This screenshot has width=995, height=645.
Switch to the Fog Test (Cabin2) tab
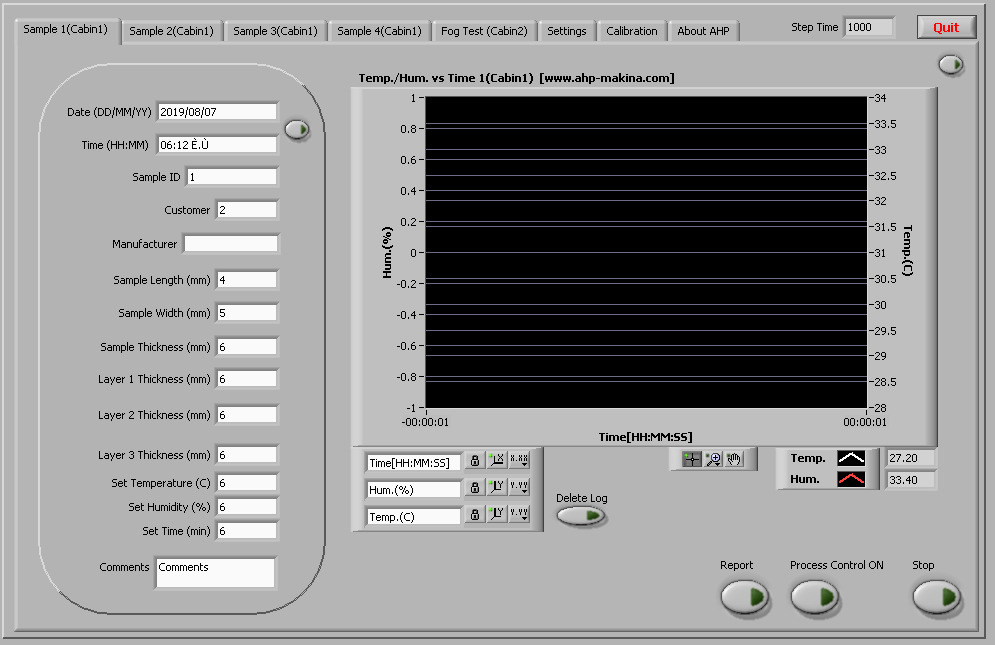[484, 31]
